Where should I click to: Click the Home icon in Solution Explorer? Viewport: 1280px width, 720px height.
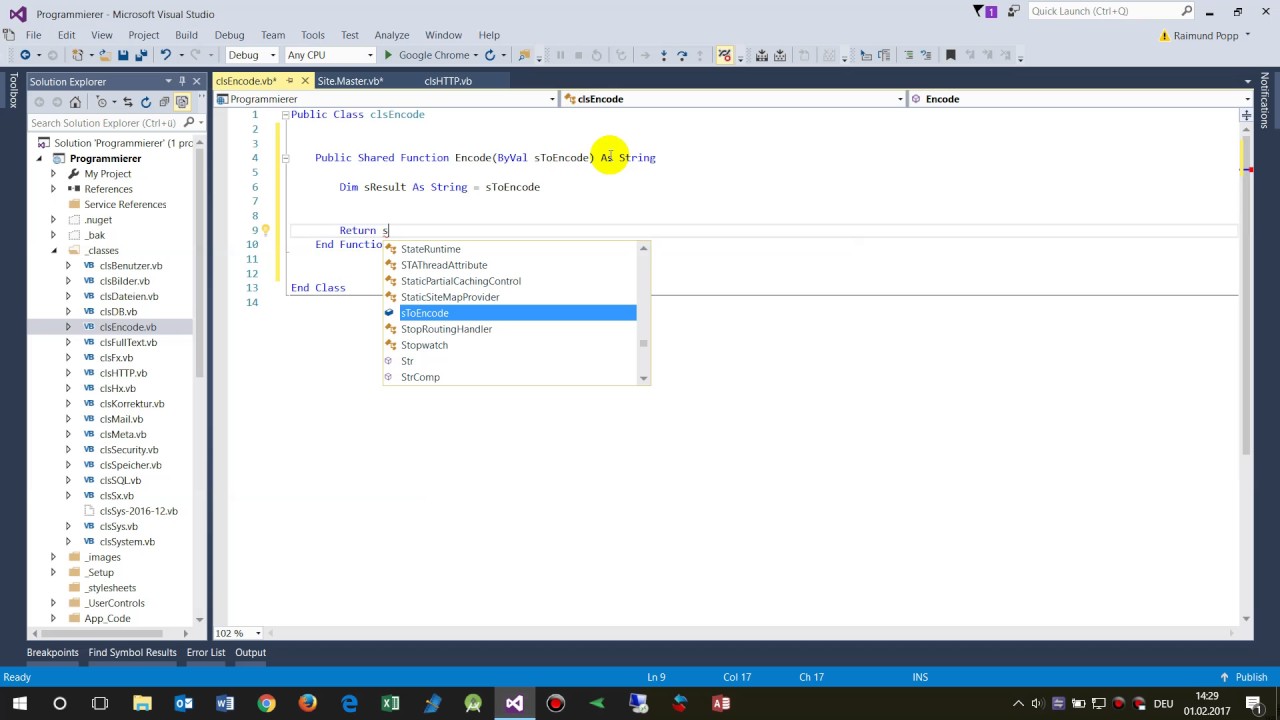tap(75, 102)
